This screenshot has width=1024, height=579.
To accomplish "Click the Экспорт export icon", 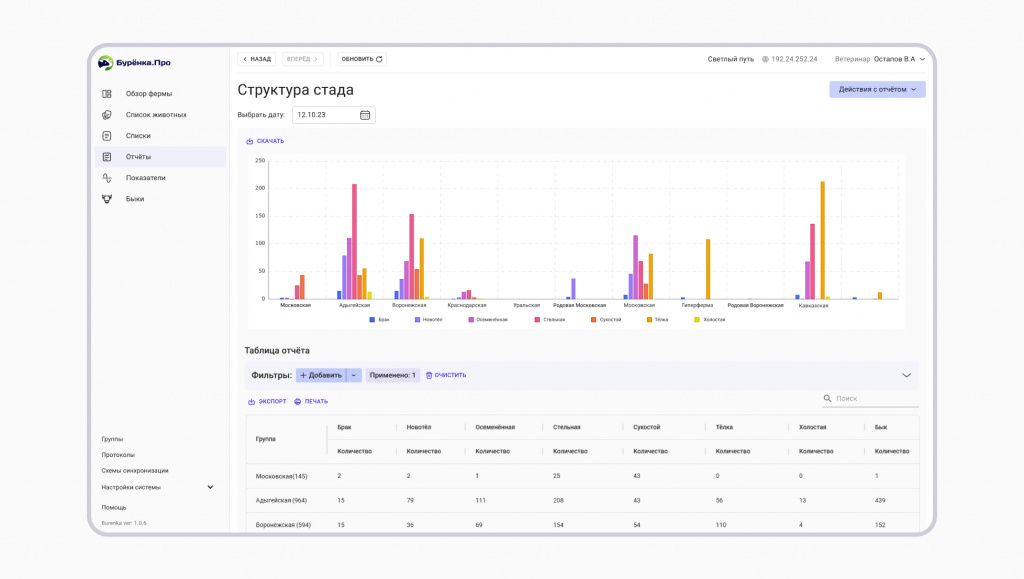I will 251,401.
